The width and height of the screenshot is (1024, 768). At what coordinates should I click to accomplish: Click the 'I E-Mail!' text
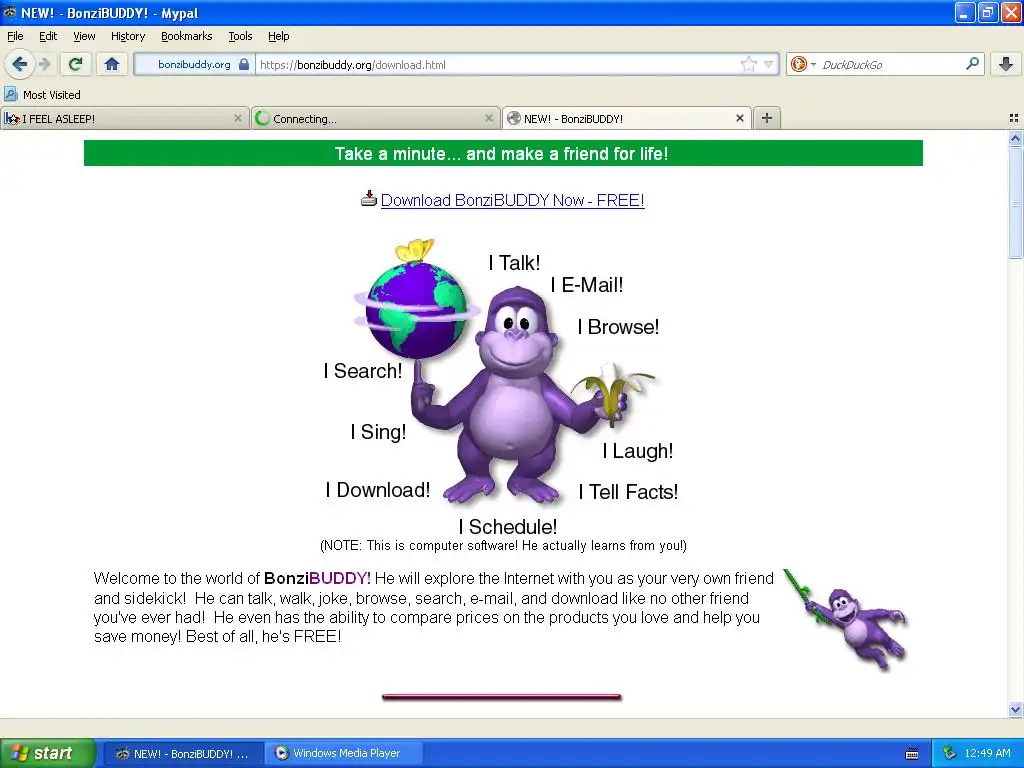pos(586,285)
